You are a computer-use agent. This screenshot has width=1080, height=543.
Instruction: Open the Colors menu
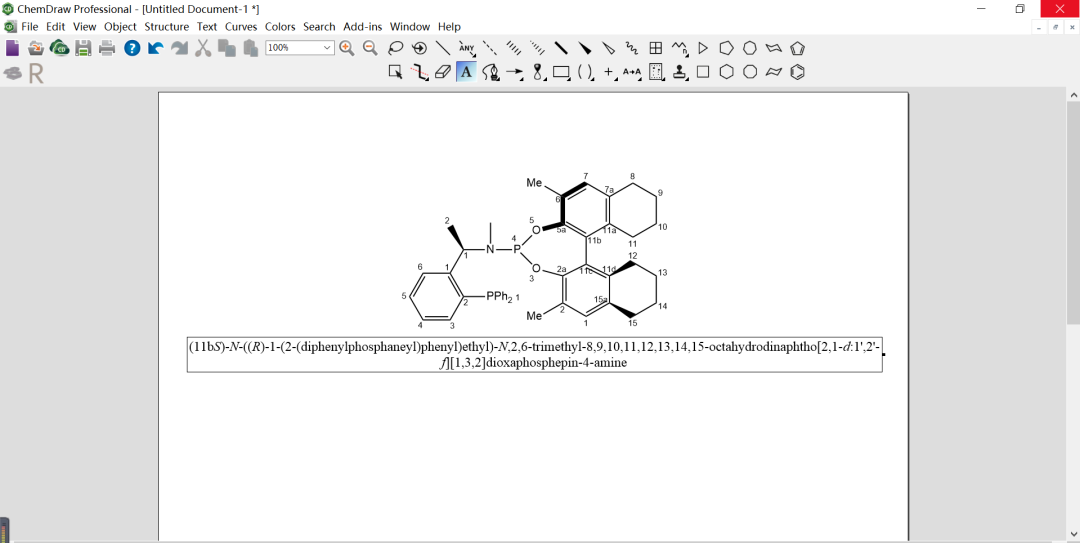click(280, 27)
